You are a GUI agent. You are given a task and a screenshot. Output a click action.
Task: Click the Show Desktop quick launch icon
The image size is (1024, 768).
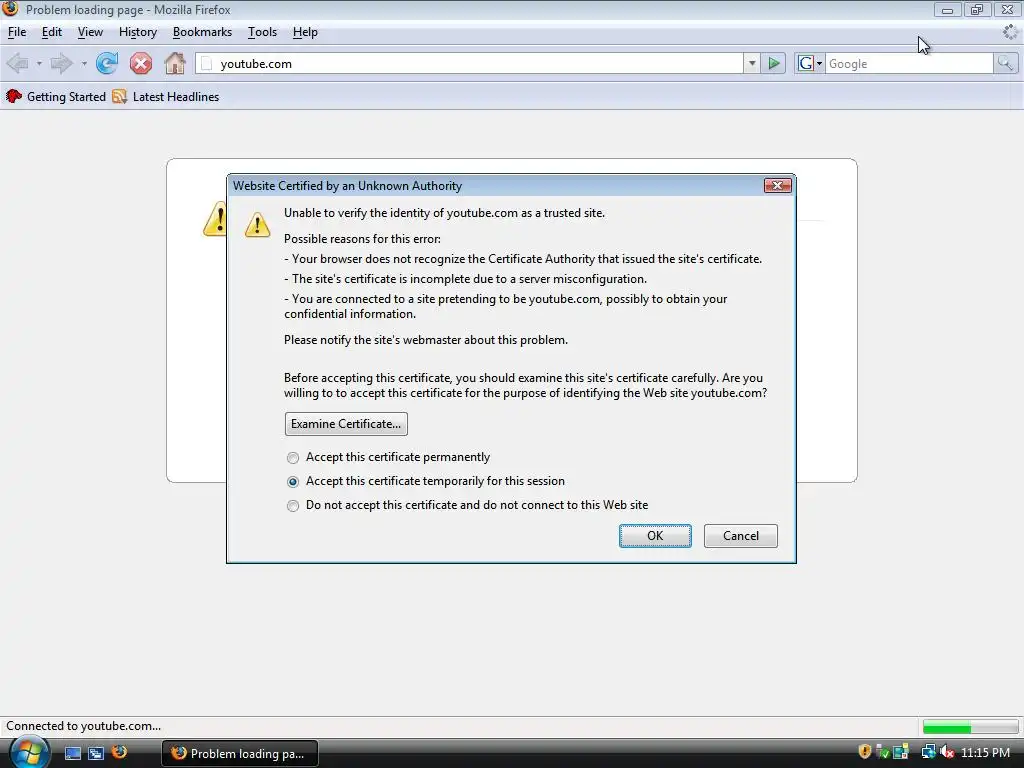tap(73, 753)
